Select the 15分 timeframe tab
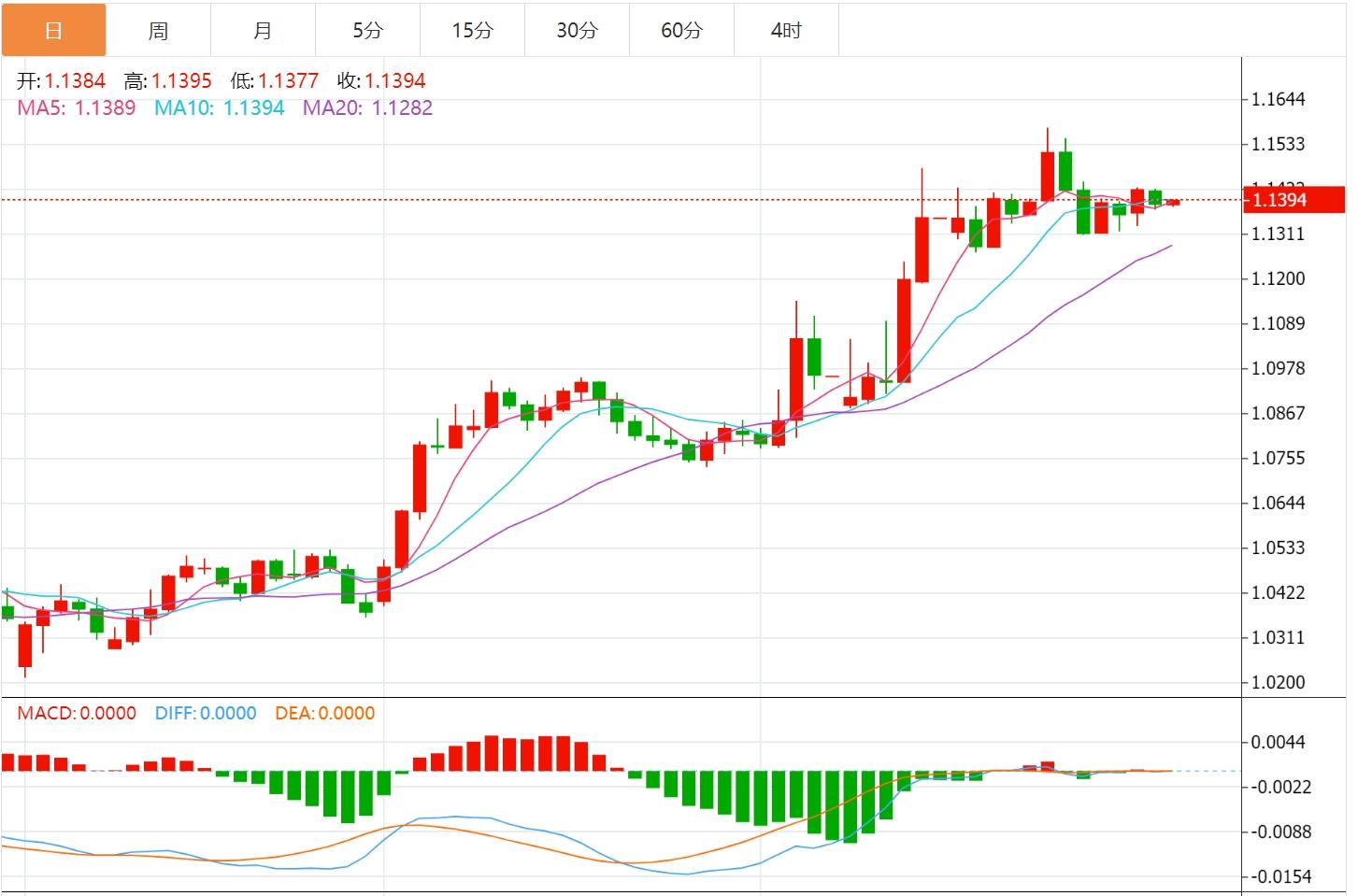The height and width of the screenshot is (896, 1358). [472, 31]
